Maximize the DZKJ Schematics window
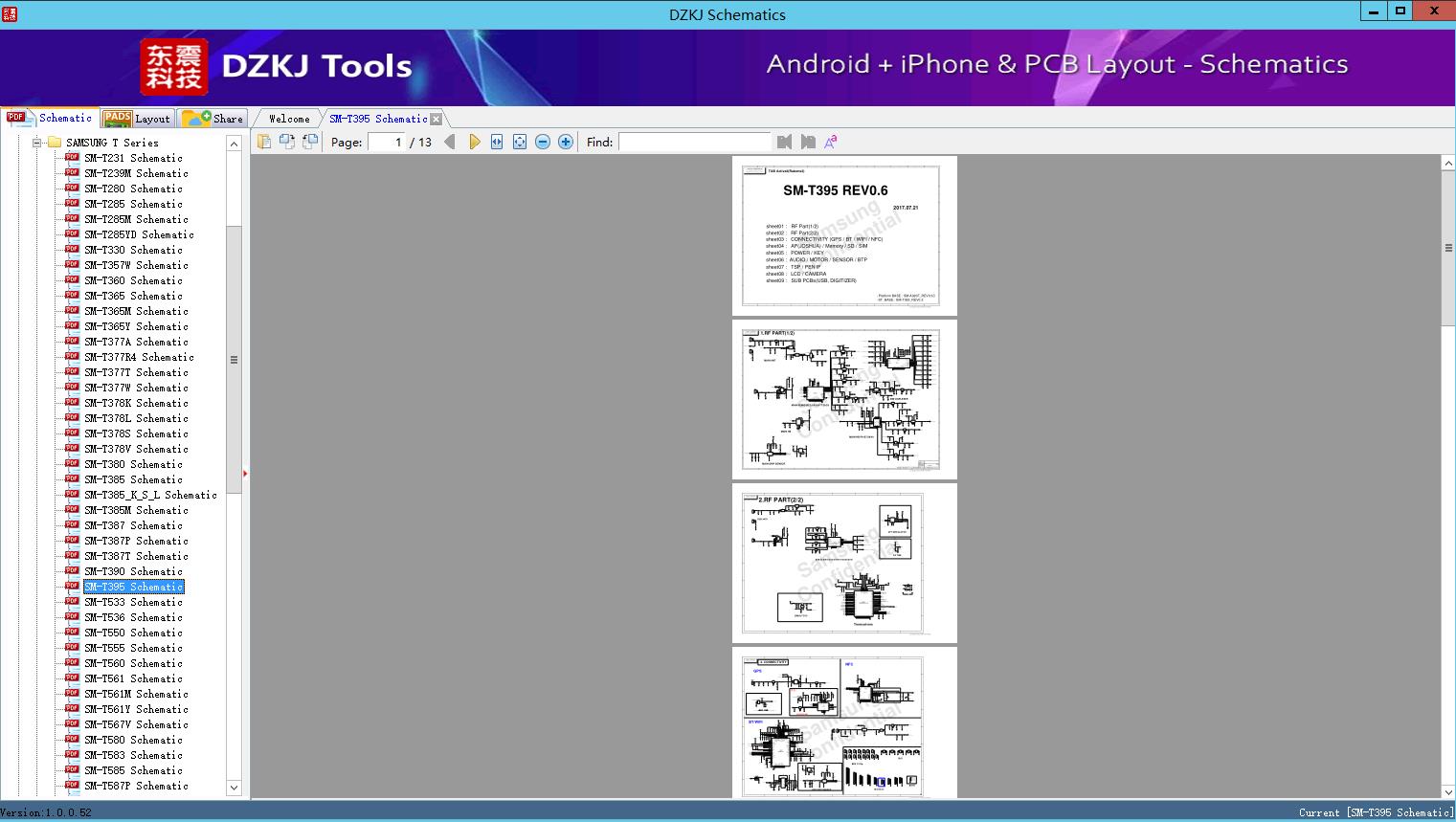Image resolution: width=1456 pixels, height=822 pixels. [1400, 11]
